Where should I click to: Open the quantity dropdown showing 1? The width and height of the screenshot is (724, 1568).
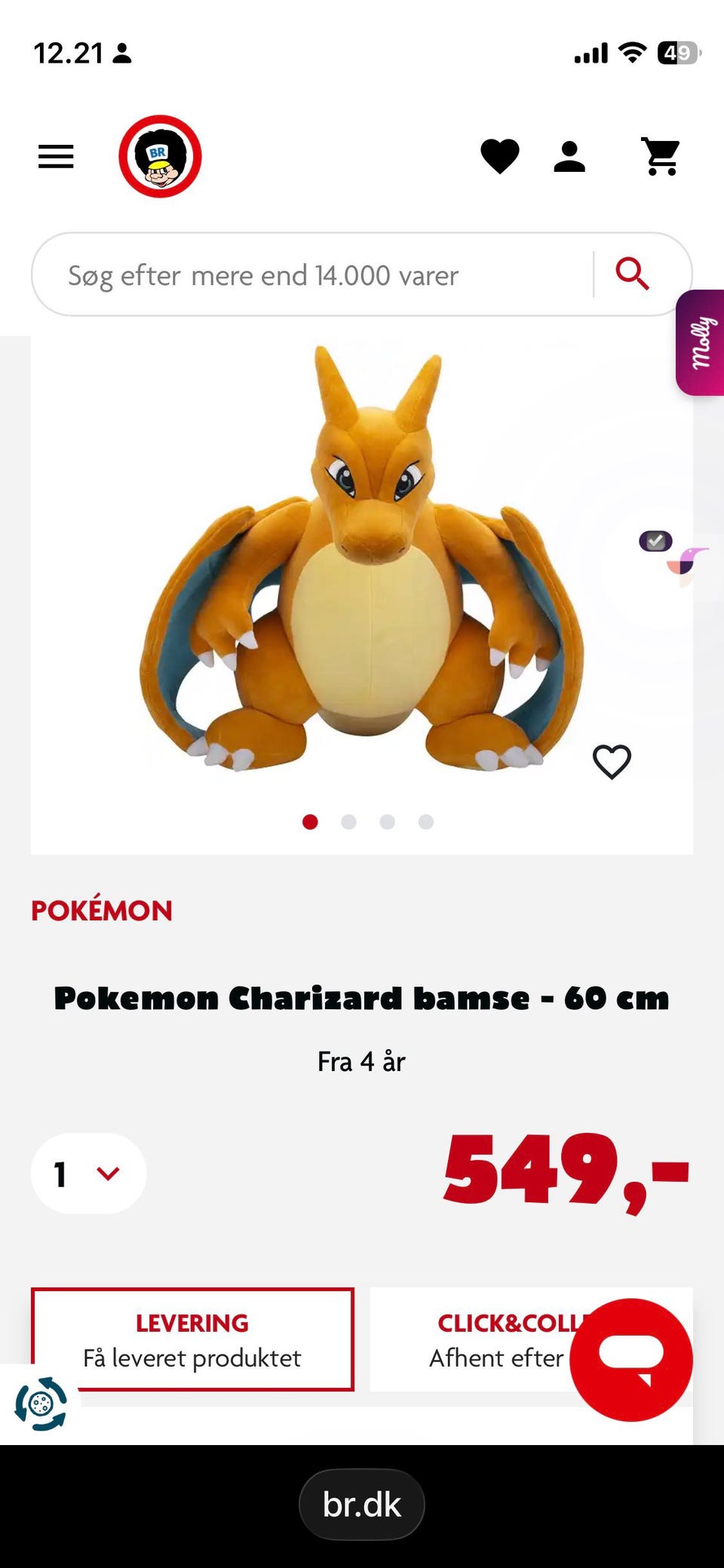tap(88, 1174)
